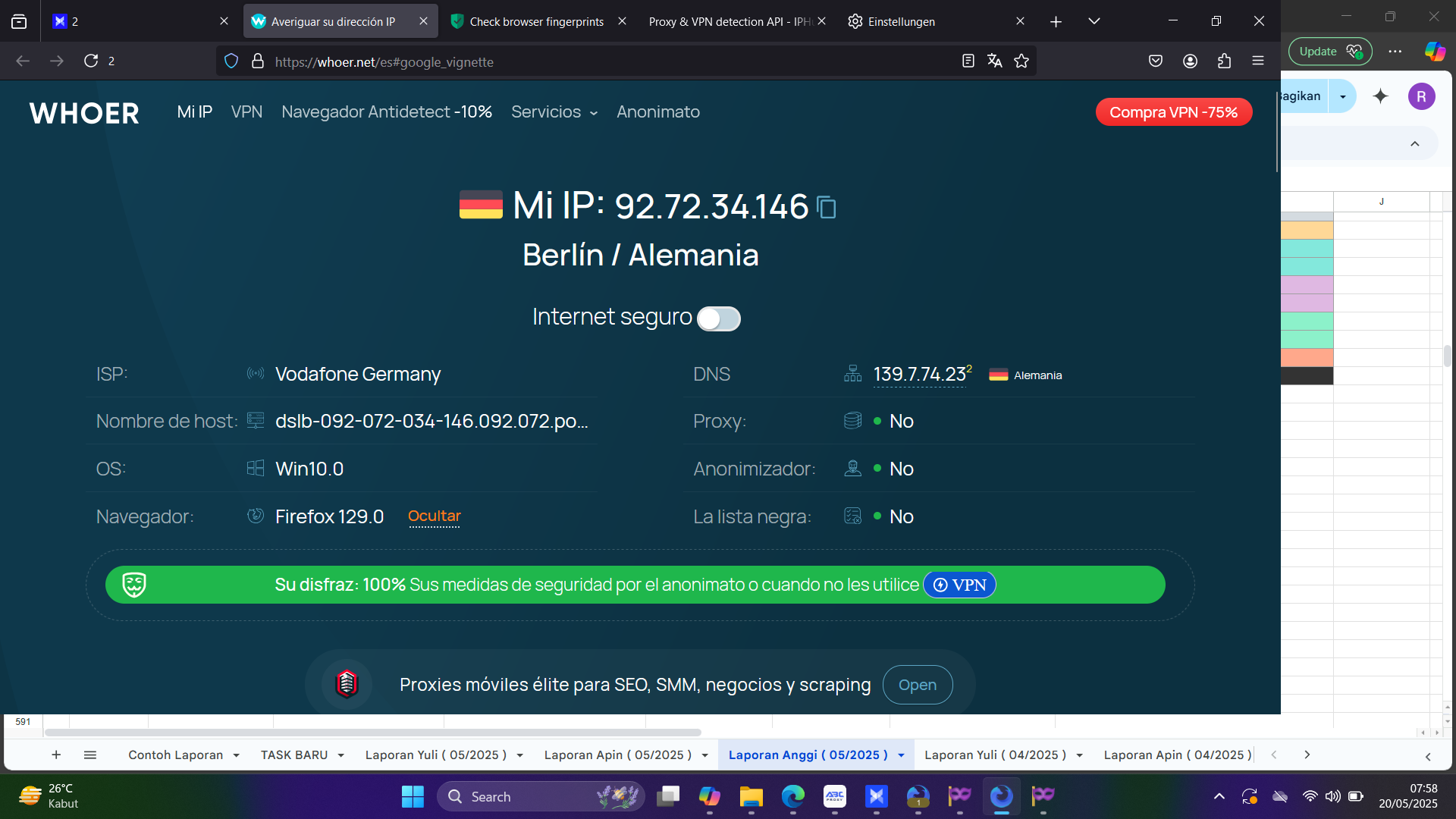Add a new sheet with the plus icon
Viewport: 1456px width, 819px height.
[56, 755]
